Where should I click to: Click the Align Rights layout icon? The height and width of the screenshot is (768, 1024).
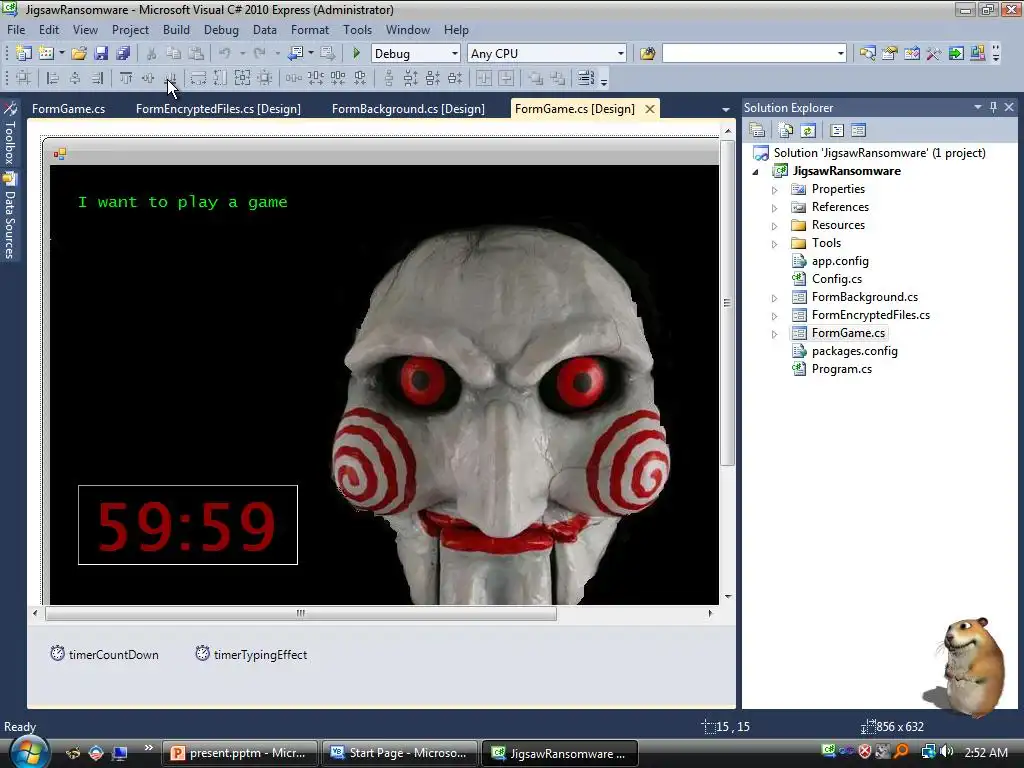97,78
